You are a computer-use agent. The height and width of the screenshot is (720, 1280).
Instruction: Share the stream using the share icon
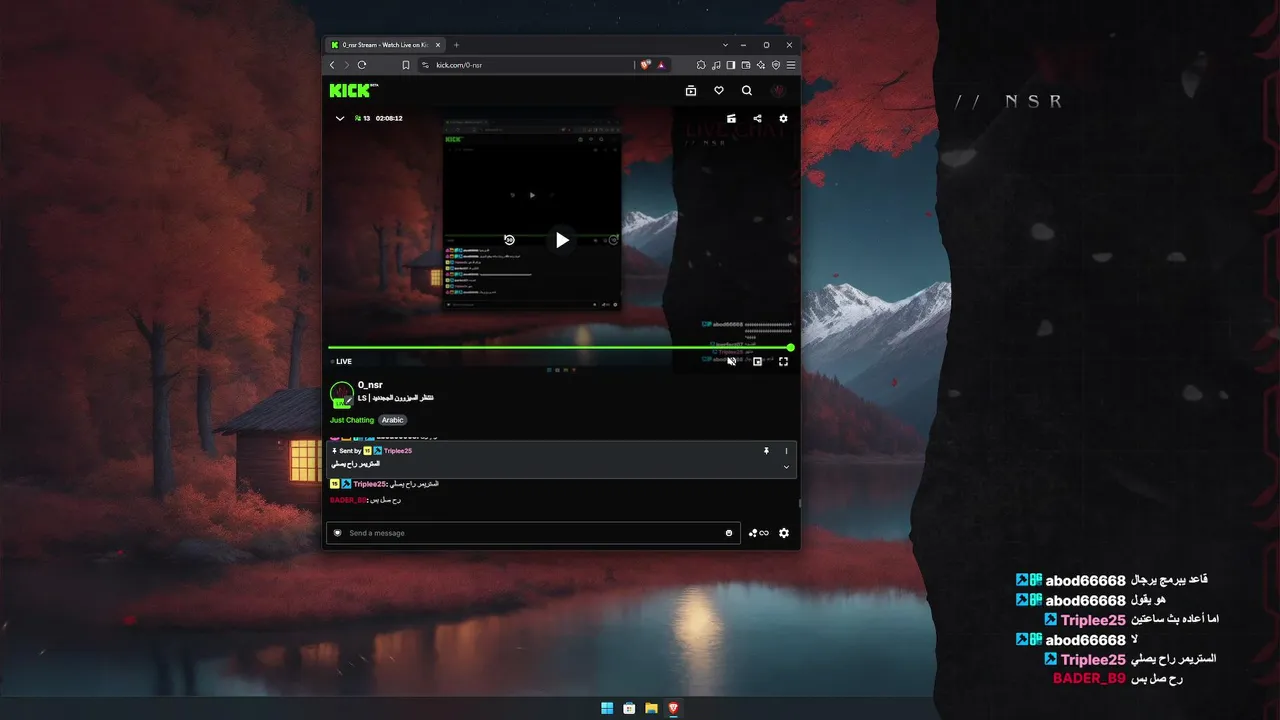coord(757,118)
